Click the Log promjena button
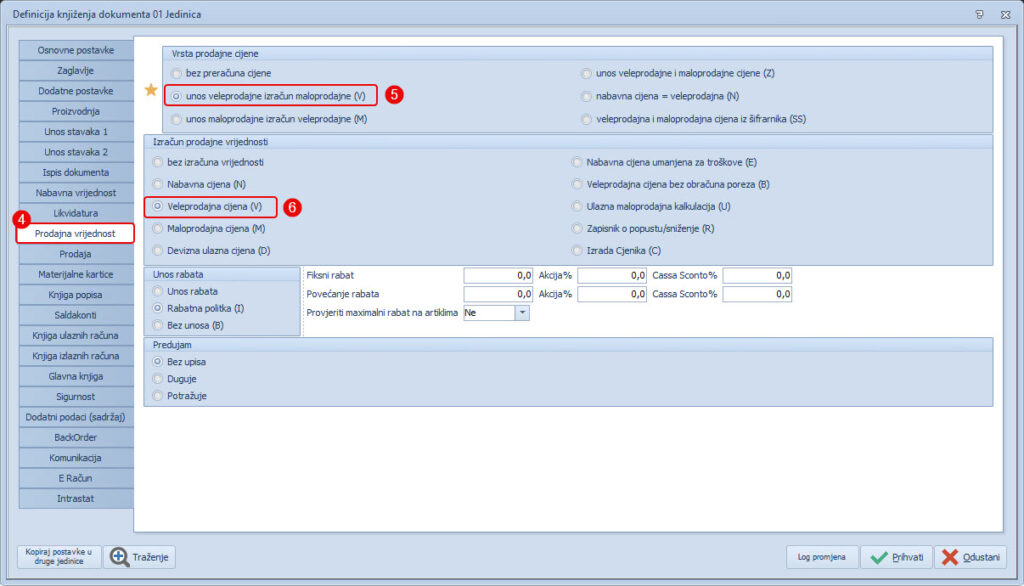 click(821, 557)
